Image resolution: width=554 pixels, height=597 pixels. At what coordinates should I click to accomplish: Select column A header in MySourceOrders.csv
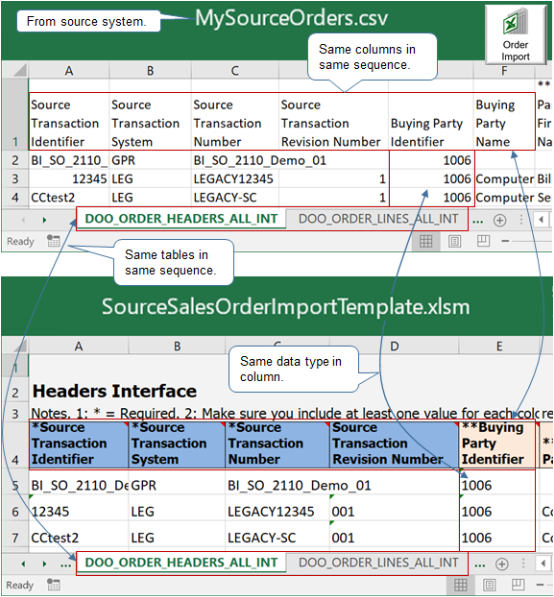(x=69, y=71)
